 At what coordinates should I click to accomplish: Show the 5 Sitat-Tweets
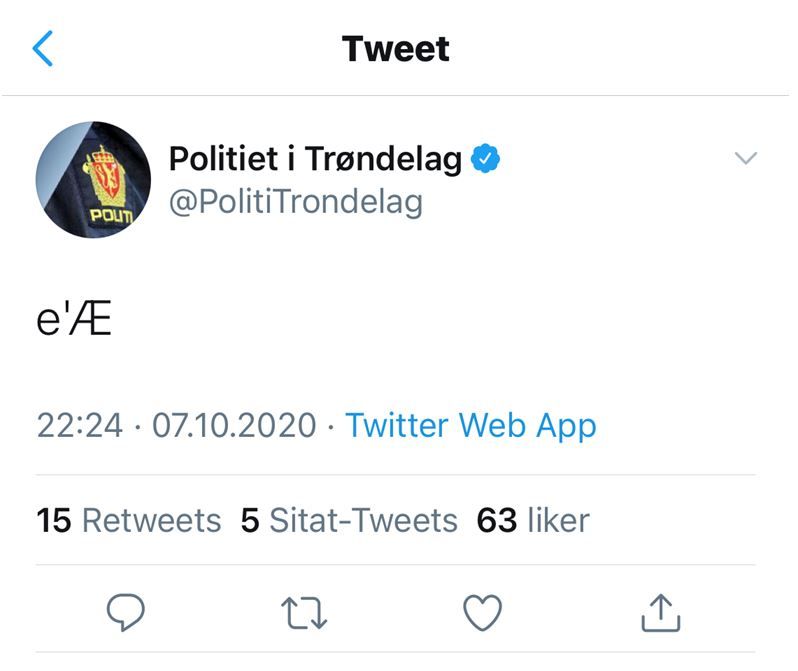(x=349, y=520)
